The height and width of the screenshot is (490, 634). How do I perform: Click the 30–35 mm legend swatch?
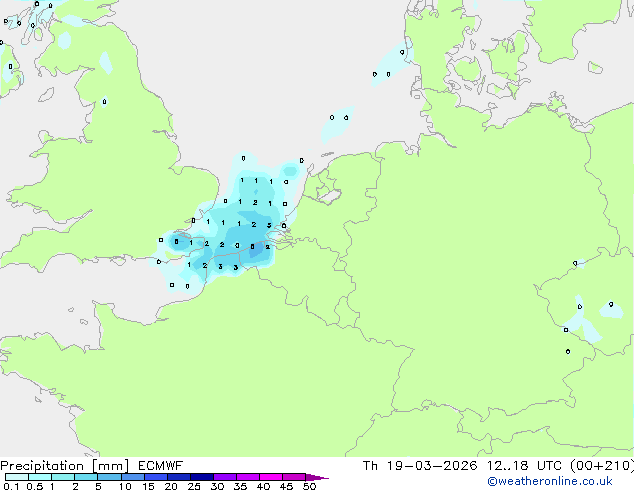click(x=225, y=477)
